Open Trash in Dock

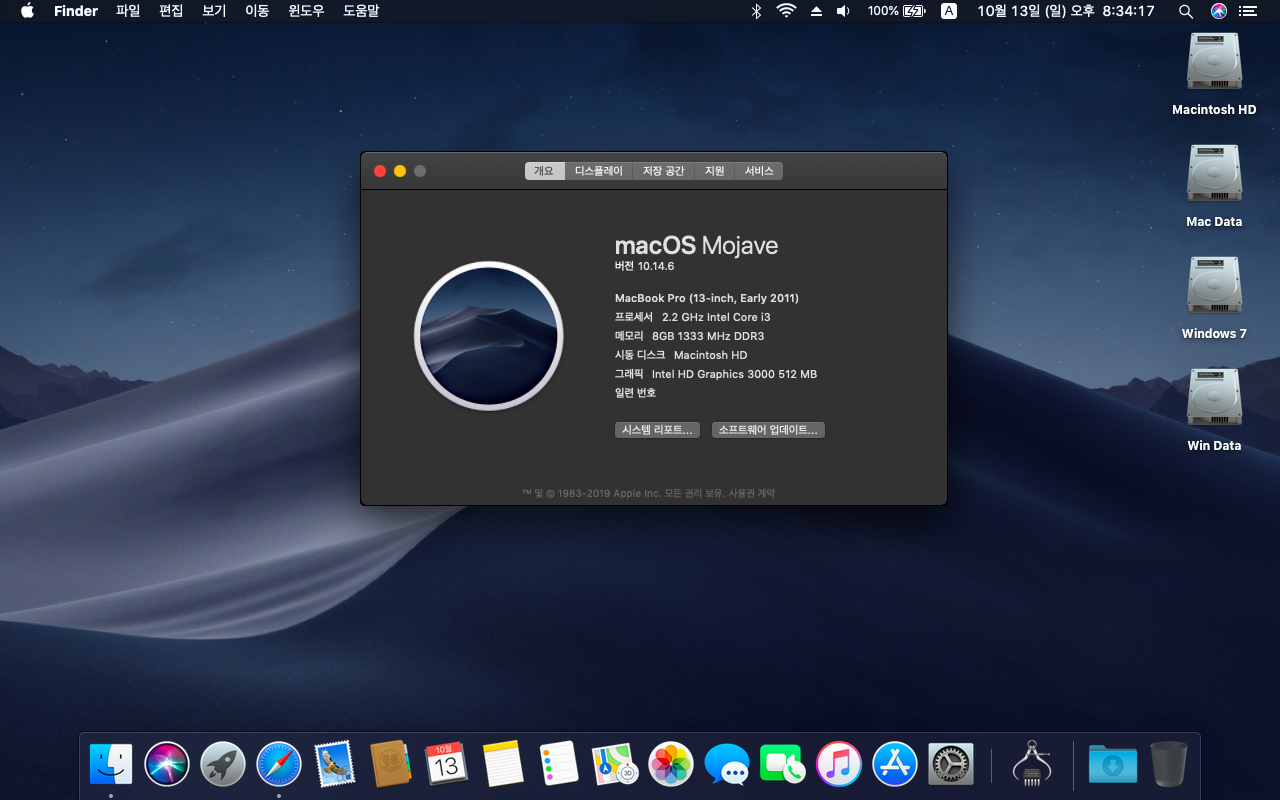point(1168,765)
